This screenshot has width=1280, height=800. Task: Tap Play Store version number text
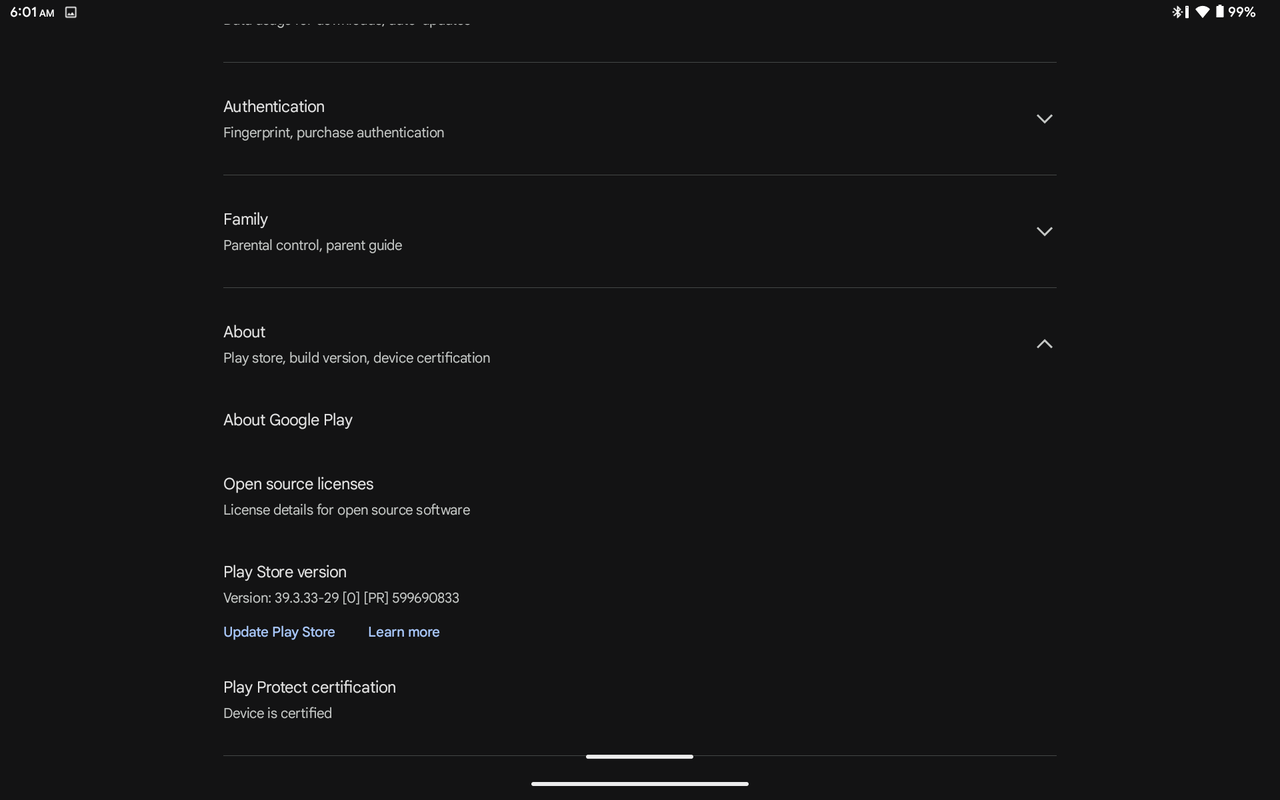pyautogui.click(x=341, y=598)
